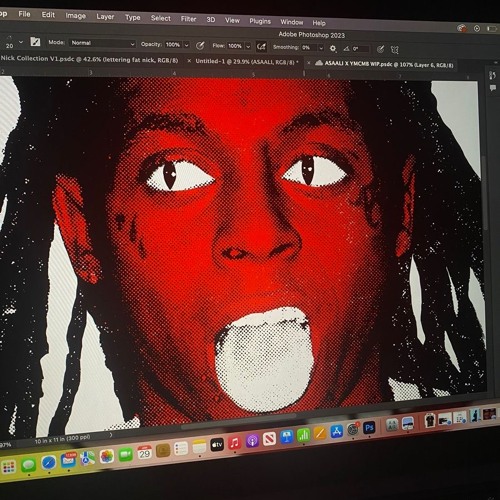The image size is (500, 500).
Task: Open smoothing options gear icon
Action: [x=333, y=49]
